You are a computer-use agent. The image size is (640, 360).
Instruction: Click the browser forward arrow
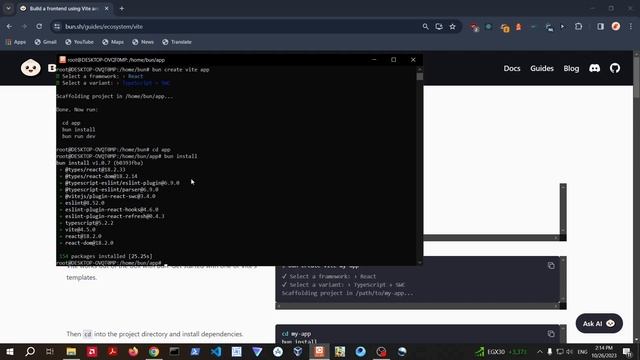(24, 27)
